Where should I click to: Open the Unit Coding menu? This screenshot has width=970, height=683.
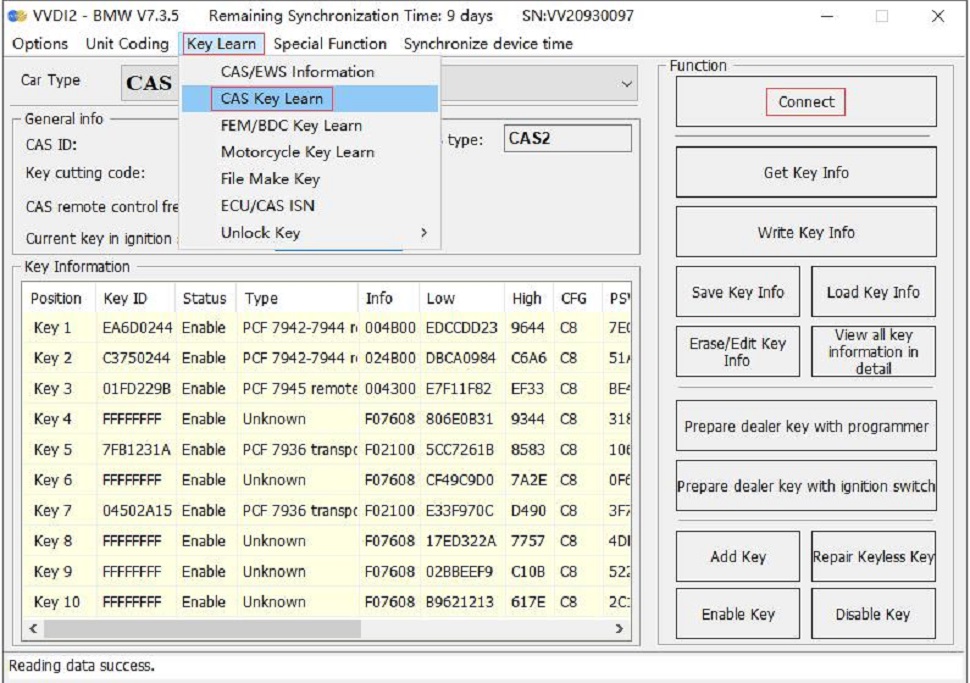127,44
